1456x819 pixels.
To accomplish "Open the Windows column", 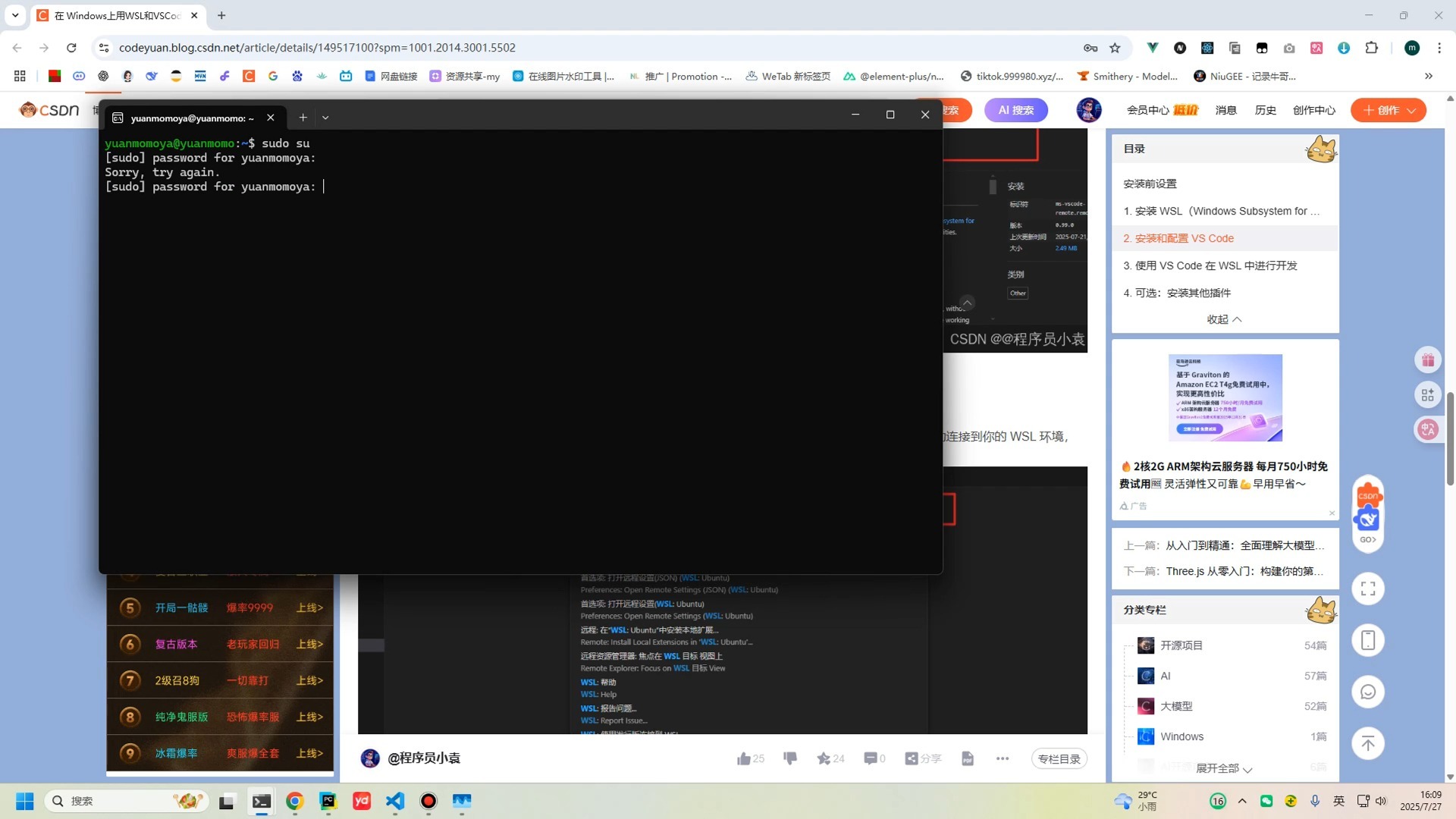I will pyautogui.click(x=1181, y=736).
